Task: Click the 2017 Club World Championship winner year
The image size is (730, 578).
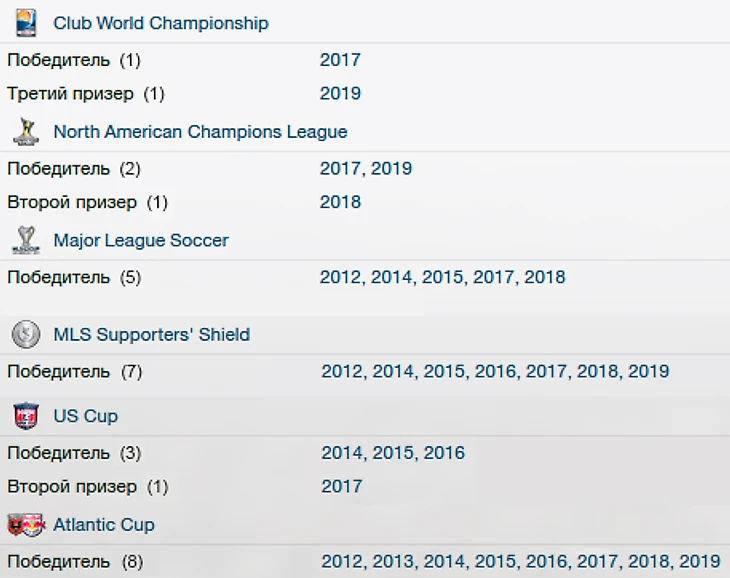Action: click(340, 60)
